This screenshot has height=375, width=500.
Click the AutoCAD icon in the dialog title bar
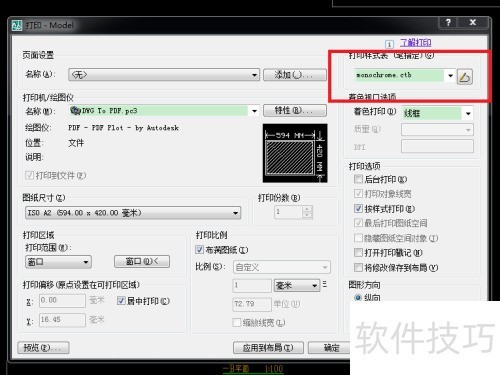[17, 25]
